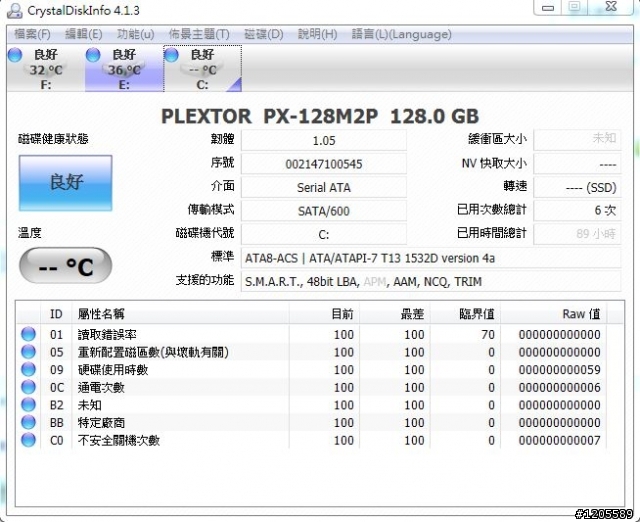Click the power on count 6 次
Image resolution: width=640 pixels, height=522 pixels.
(x=577, y=211)
